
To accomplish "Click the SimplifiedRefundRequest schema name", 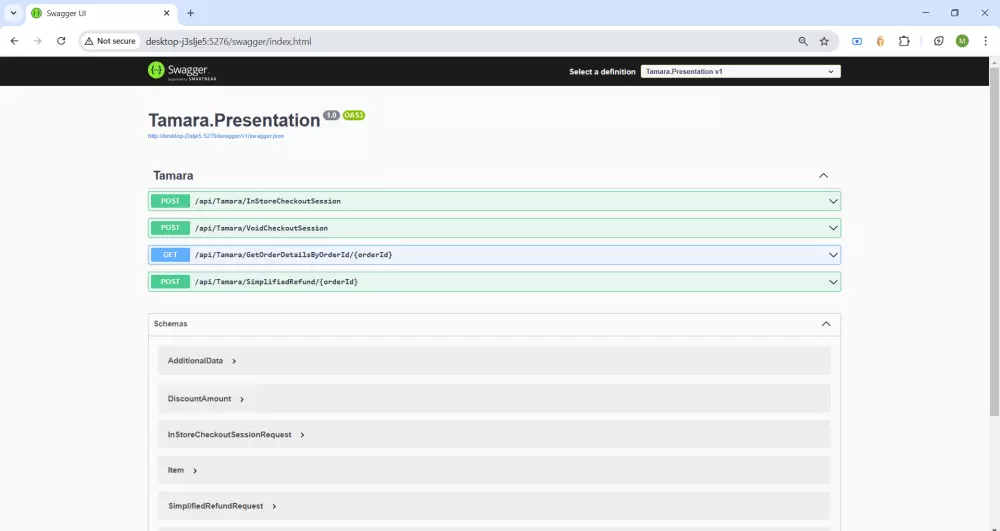I will point(216,506).
